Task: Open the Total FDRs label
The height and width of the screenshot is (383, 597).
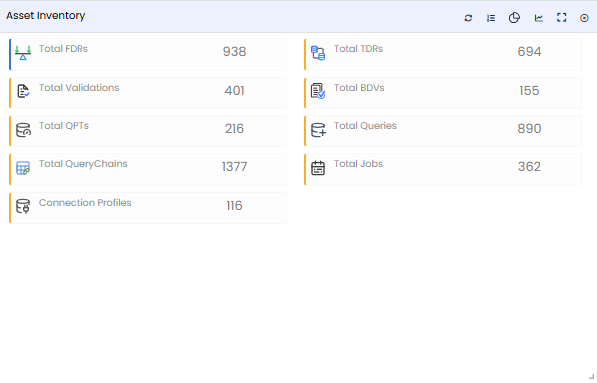Action: [63, 49]
